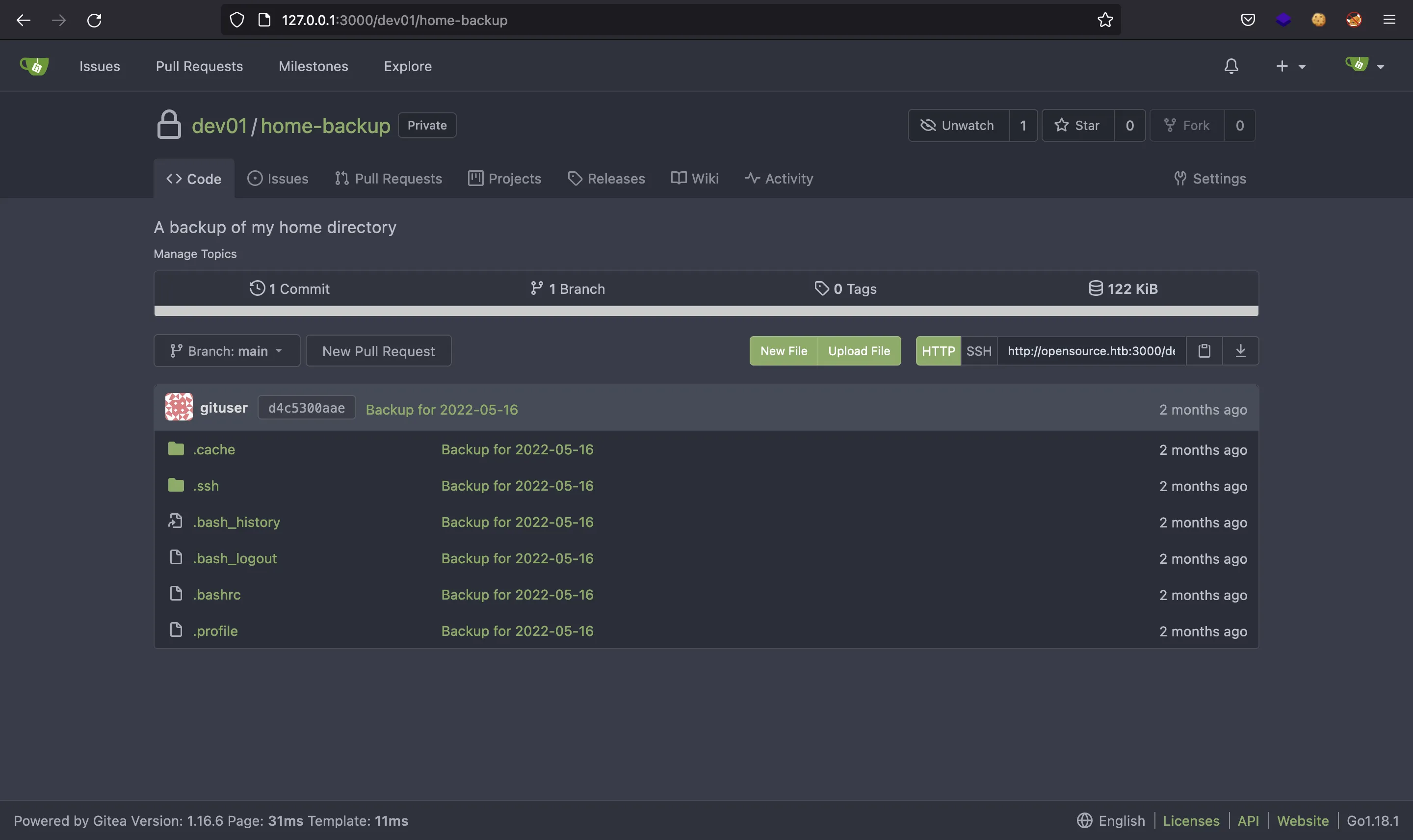Image resolution: width=1413 pixels, height=840 pixels.
Task: Open the plus create-new dropdown
Action: tap(1290, 66)
